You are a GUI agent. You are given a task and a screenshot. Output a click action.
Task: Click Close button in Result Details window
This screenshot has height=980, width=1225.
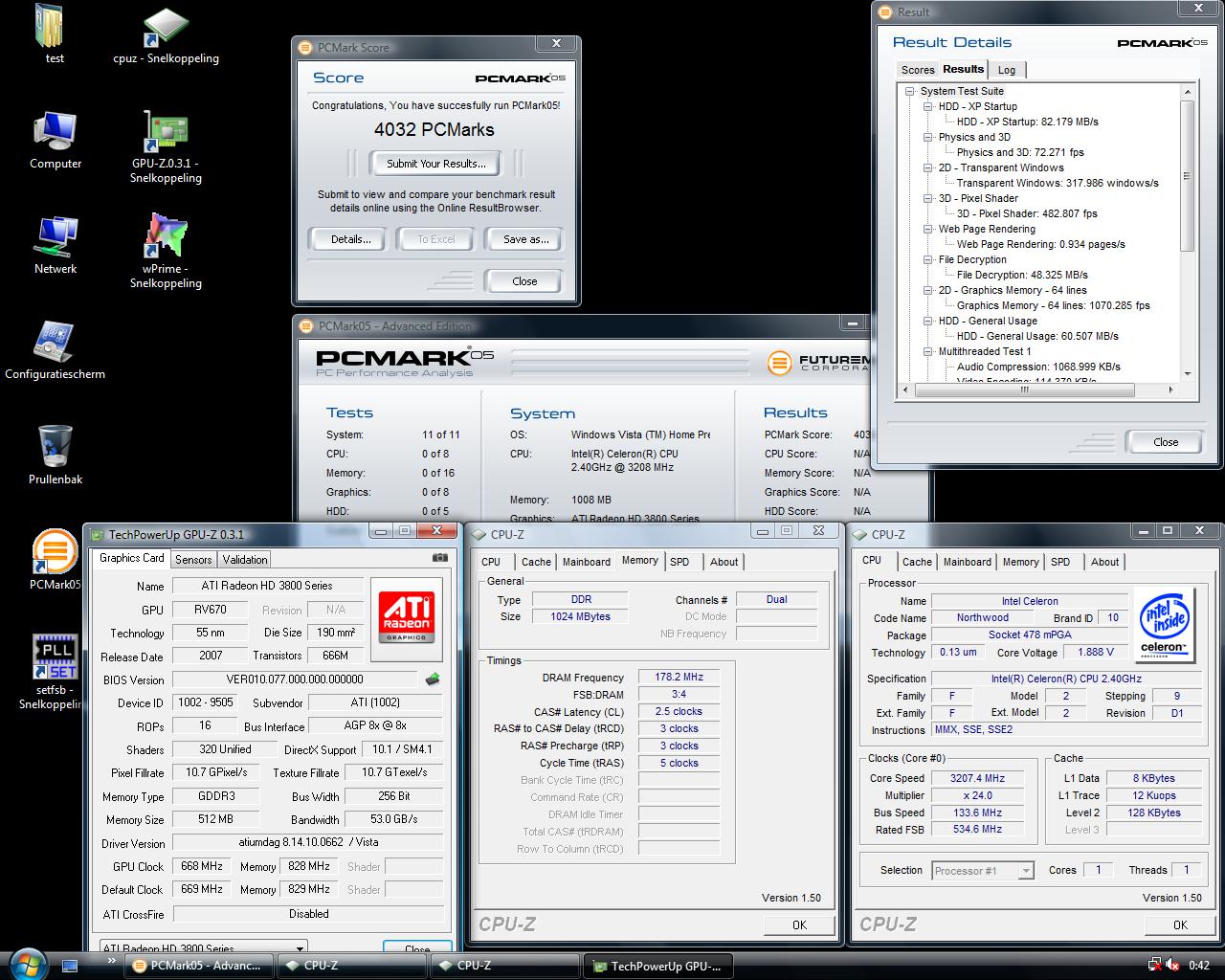click(x=1166, y=442)
